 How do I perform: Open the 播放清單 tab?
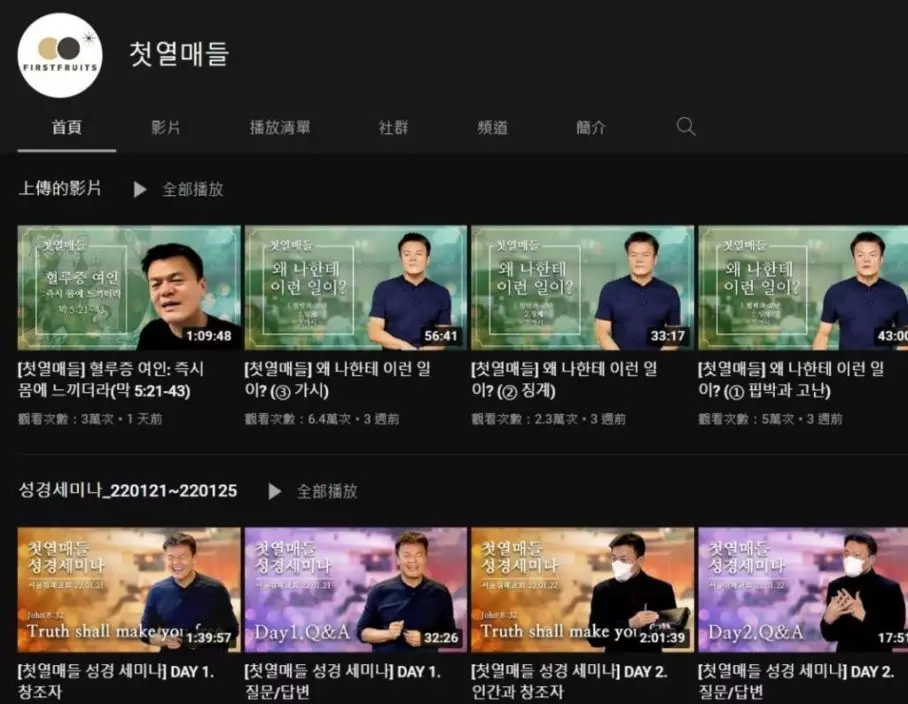pos(280,128)
